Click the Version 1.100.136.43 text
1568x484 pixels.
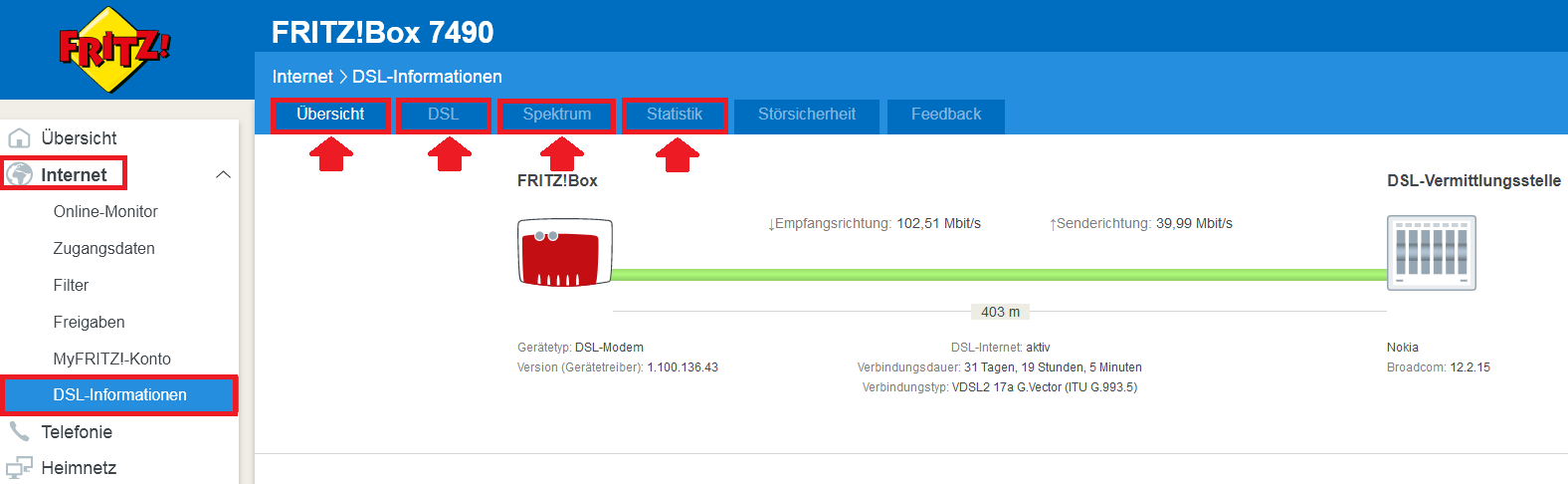point(618,367)
